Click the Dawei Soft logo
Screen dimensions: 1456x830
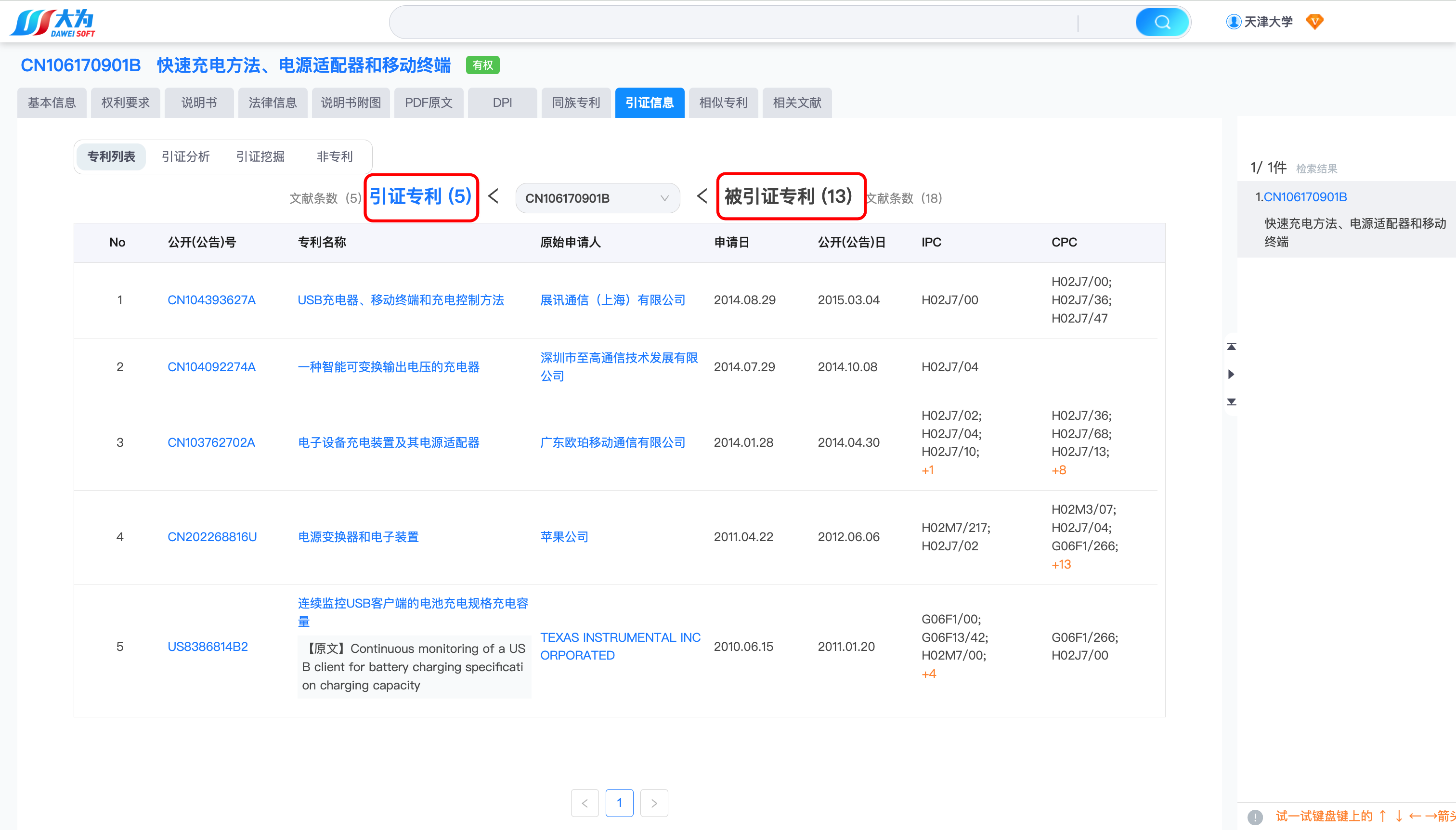pos(52,22)
